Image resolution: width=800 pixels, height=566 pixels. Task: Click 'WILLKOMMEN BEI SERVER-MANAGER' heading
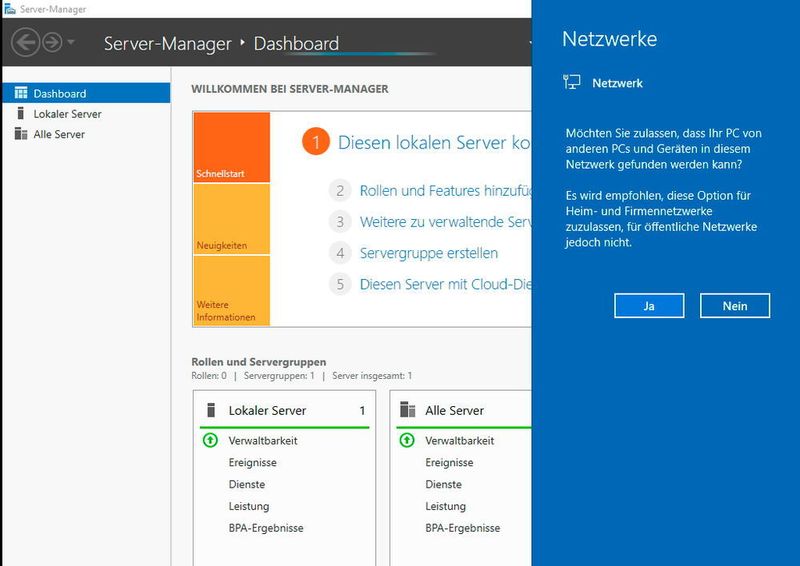(x=290, y=89)
